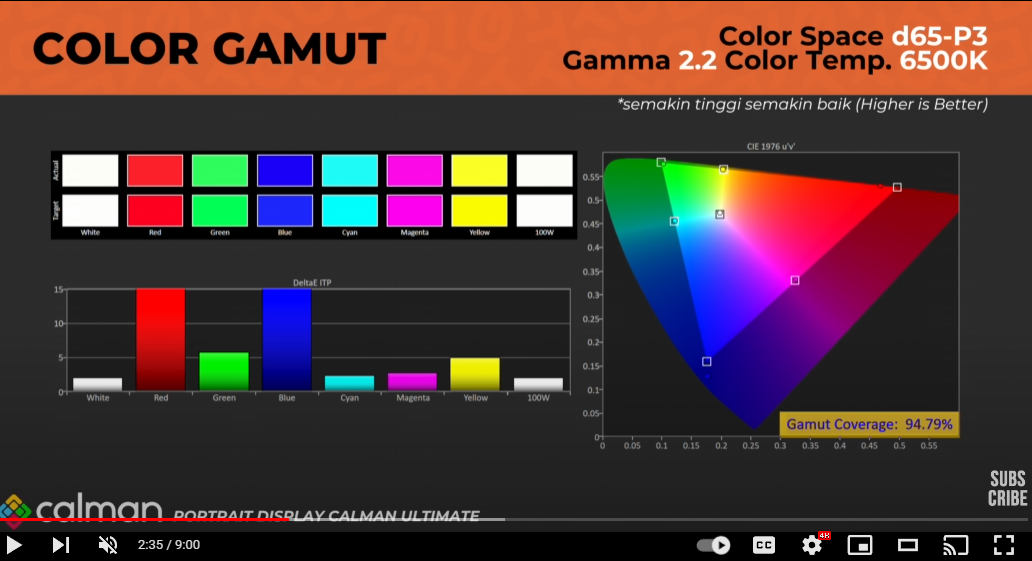Click the SUBSCRIBE watermark
1032x561 pixels.
(x=1007, y=489)
